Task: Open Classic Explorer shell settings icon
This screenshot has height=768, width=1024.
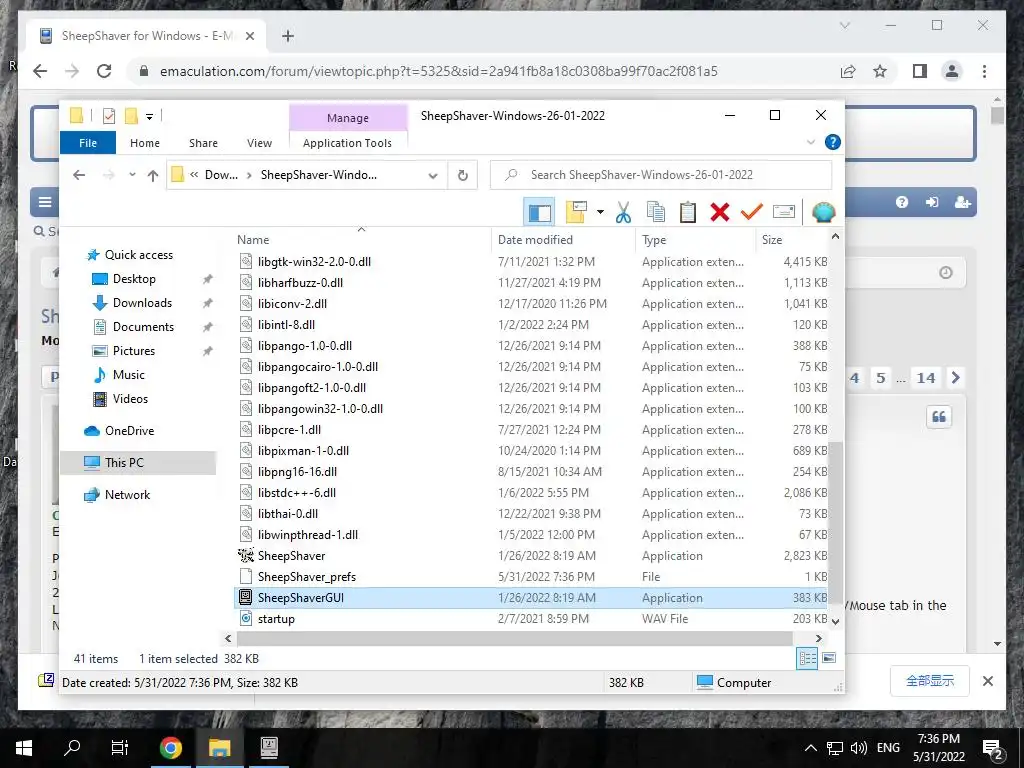Action: point(824,212)
